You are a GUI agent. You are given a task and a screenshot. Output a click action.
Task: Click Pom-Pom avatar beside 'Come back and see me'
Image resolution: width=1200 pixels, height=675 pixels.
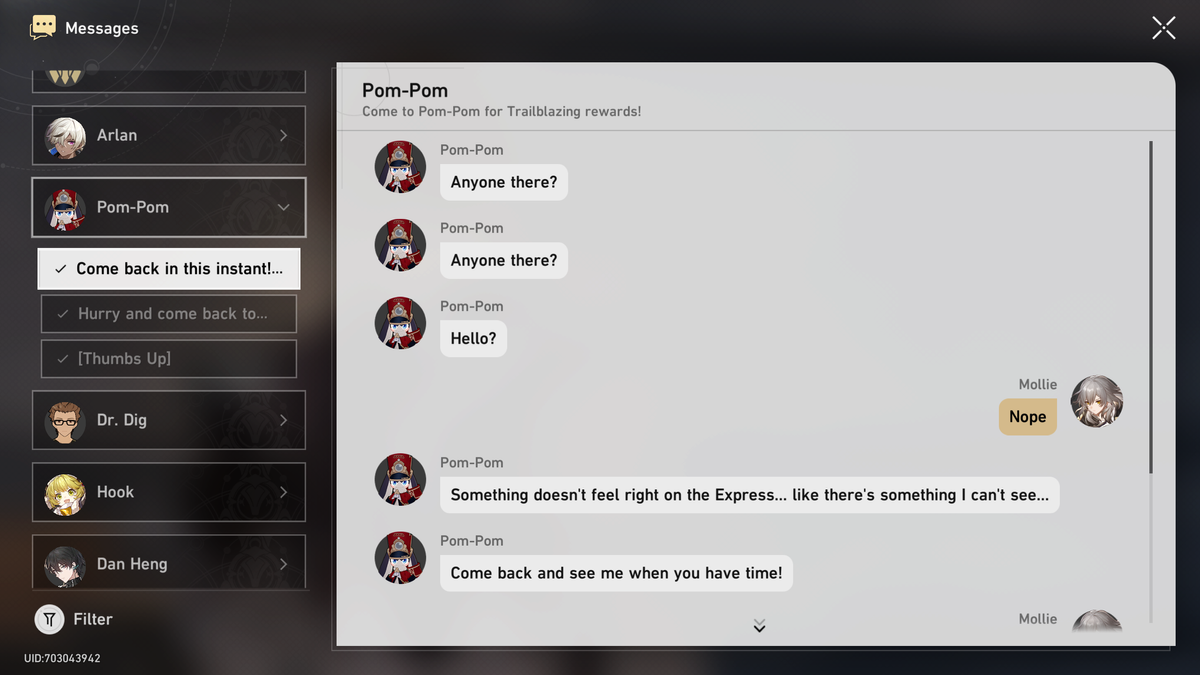point(400,558)
